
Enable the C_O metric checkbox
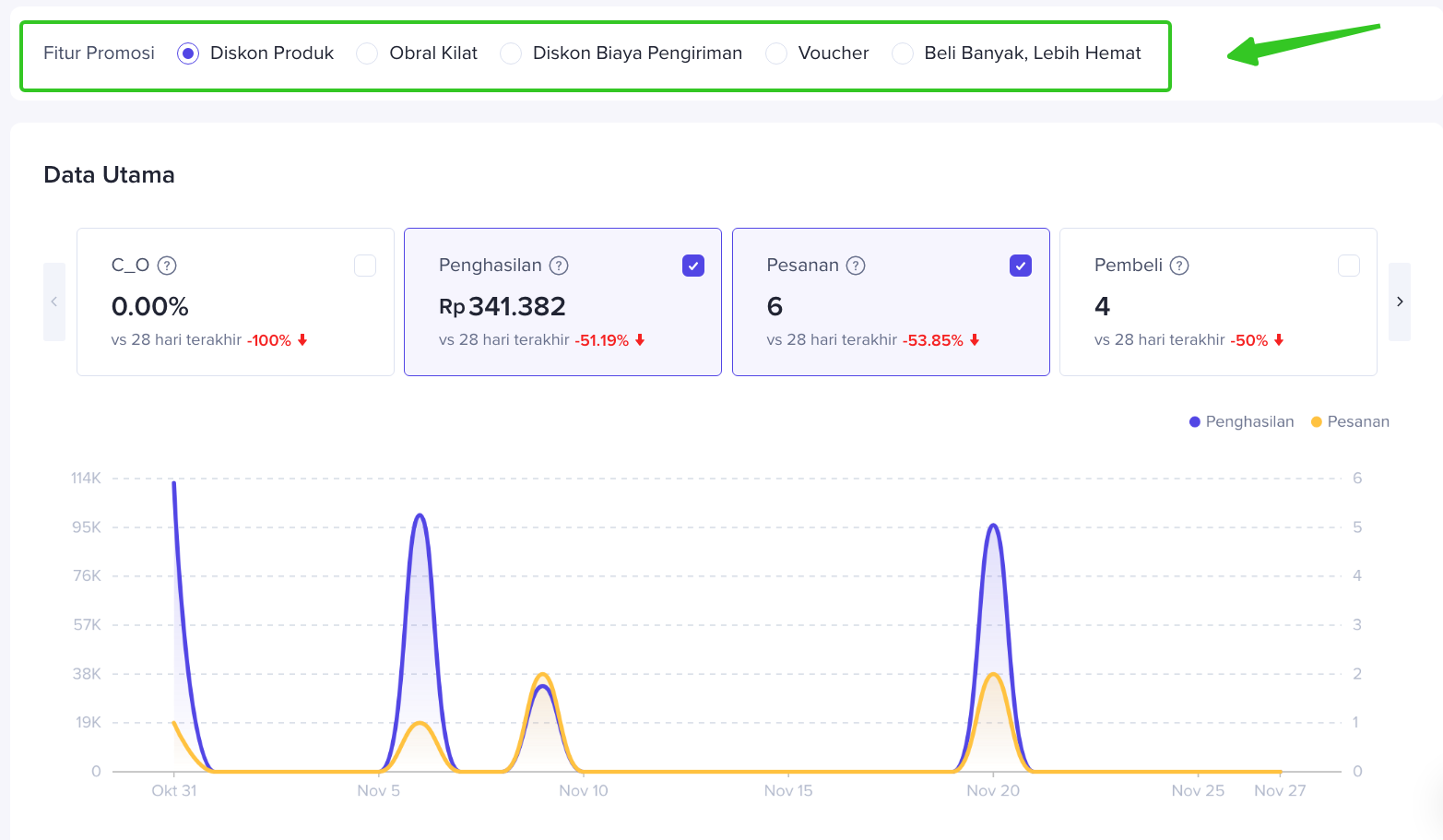click(x=365, y=266)
